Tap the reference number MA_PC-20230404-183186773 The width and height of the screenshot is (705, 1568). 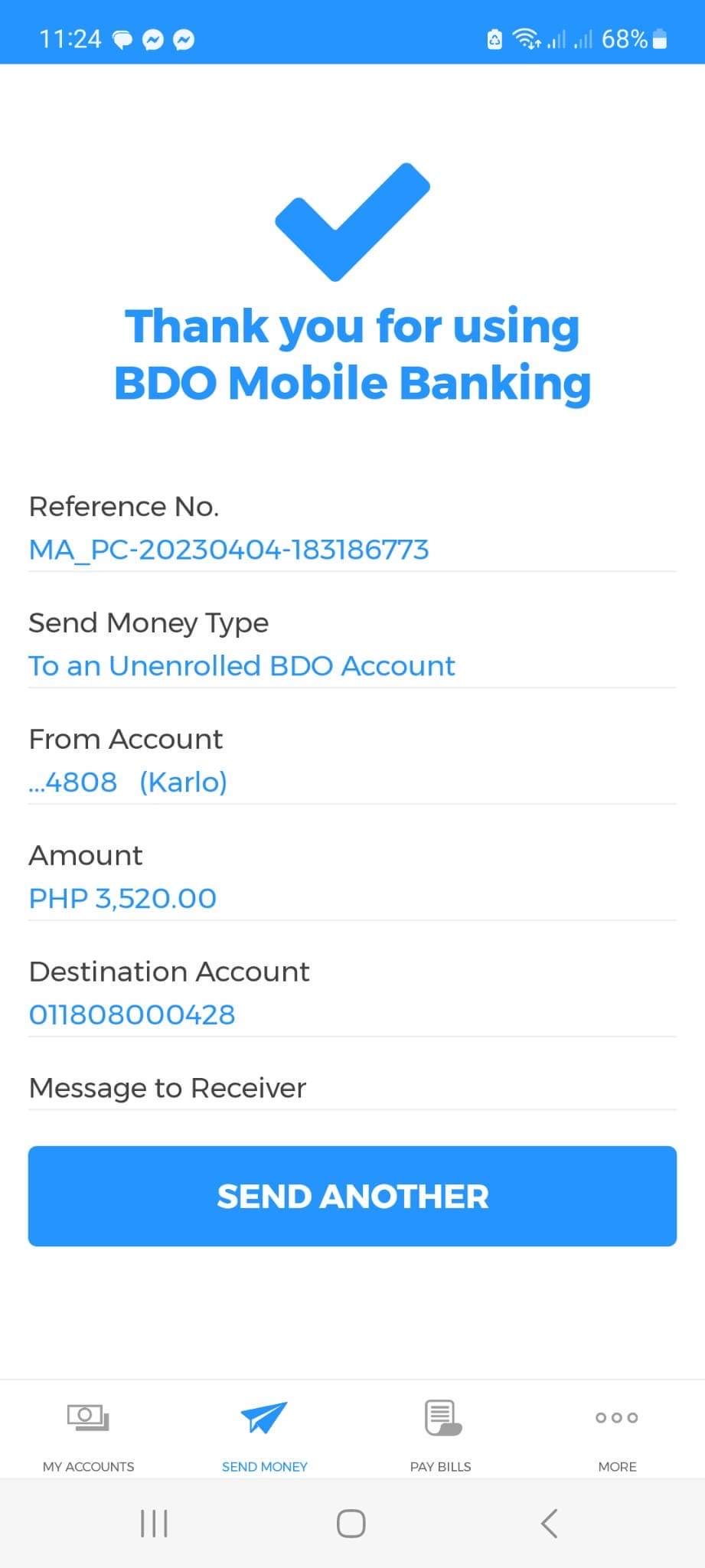(228, 549)
